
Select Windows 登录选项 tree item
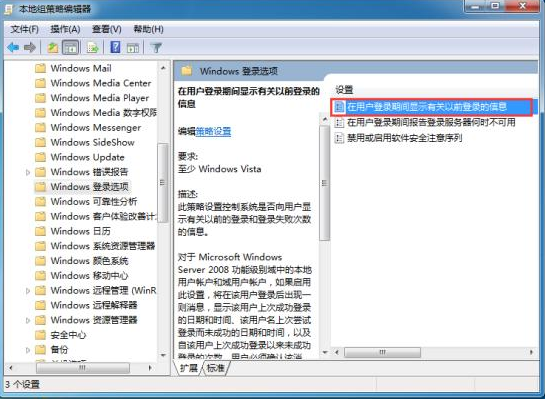[x=89, y=187]
